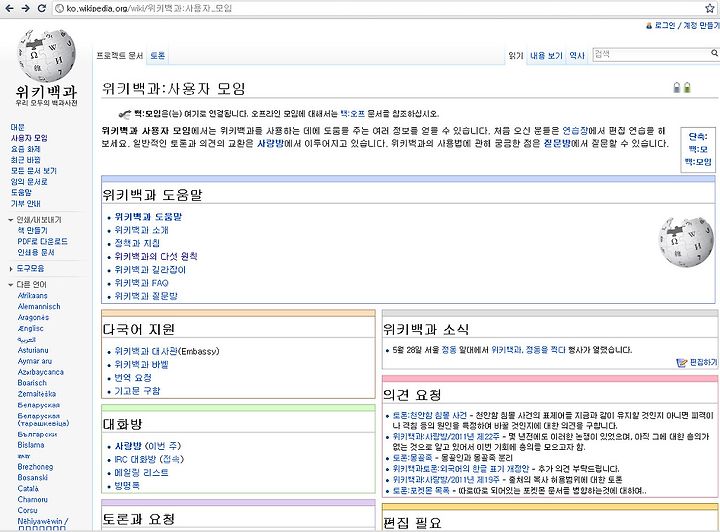Open 요즘 화제 sidebar link
Screen dimensions: 720x532
(x=26, y=149)
